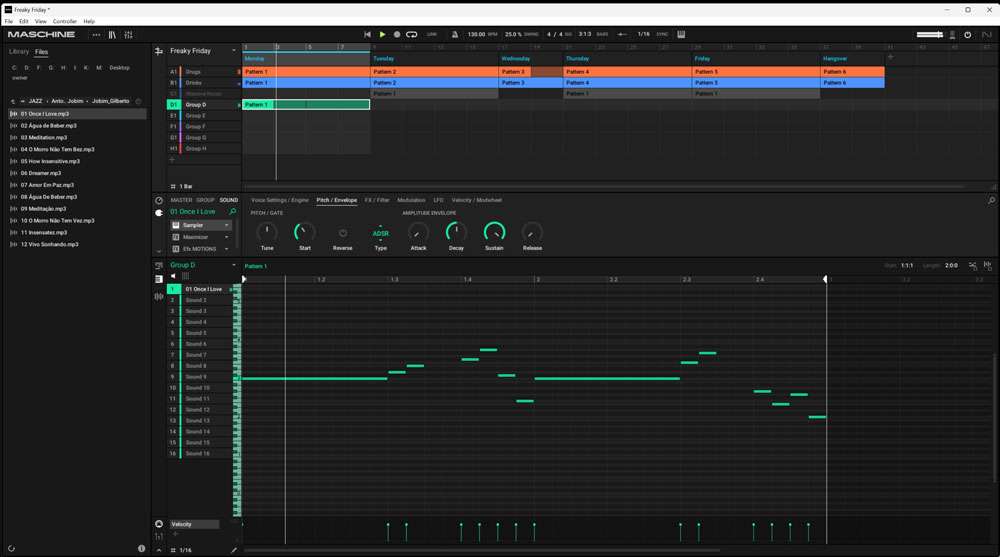This screenshot has width=1000, height=557.
Task: Click the arranger view icon beside Freaky Friday
Action: (x=159, y=51)
